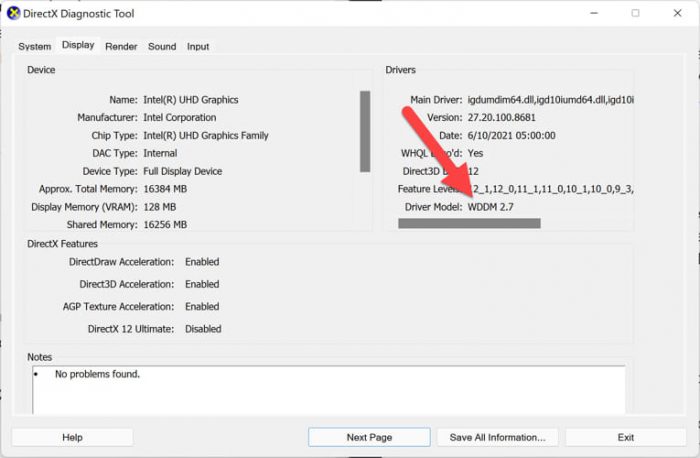Click the 'Drivers' group heading
Screen dimensions: 700x458
pyautogui.click(x=400, y=70)
